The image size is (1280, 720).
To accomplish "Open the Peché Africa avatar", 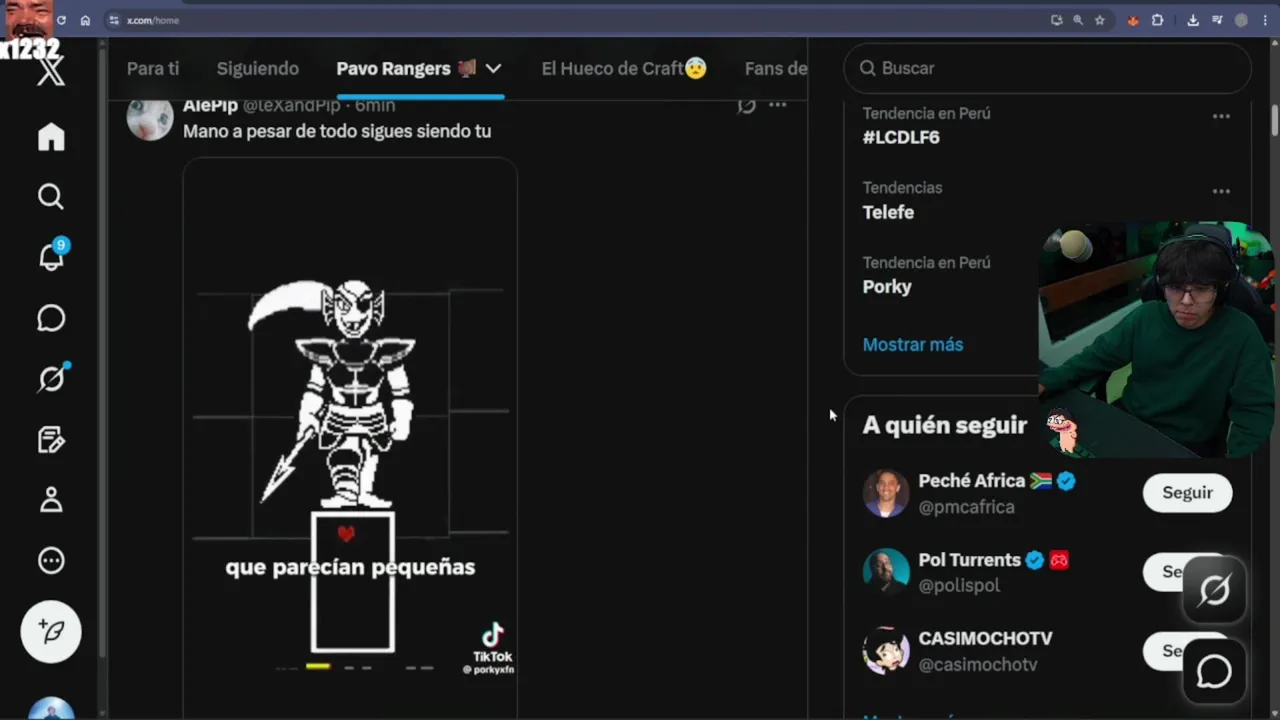I will point(886,493).
